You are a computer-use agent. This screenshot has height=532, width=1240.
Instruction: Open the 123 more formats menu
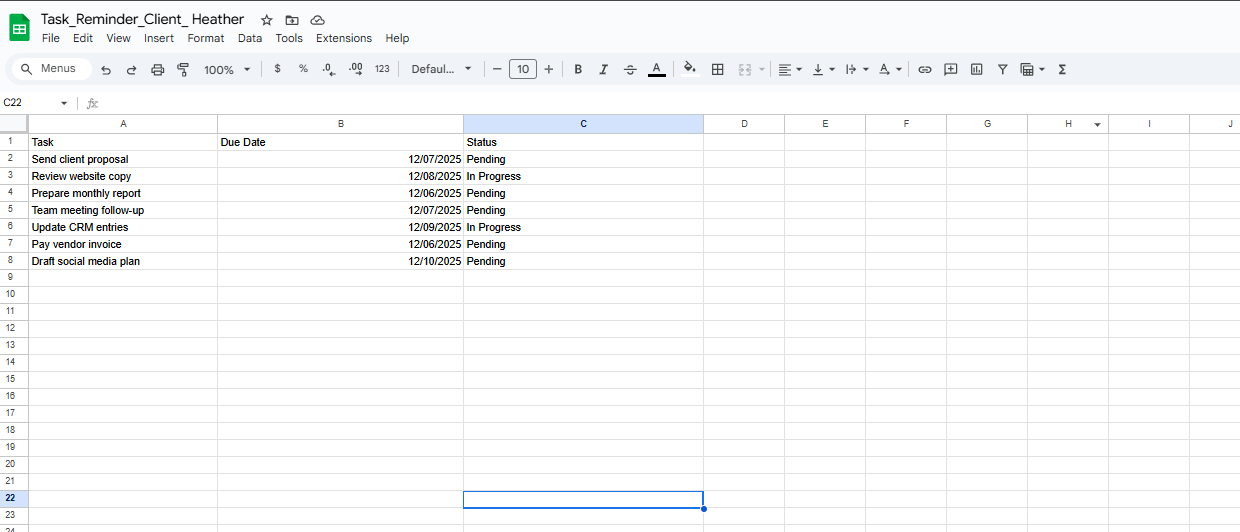(x=382, y=69)
